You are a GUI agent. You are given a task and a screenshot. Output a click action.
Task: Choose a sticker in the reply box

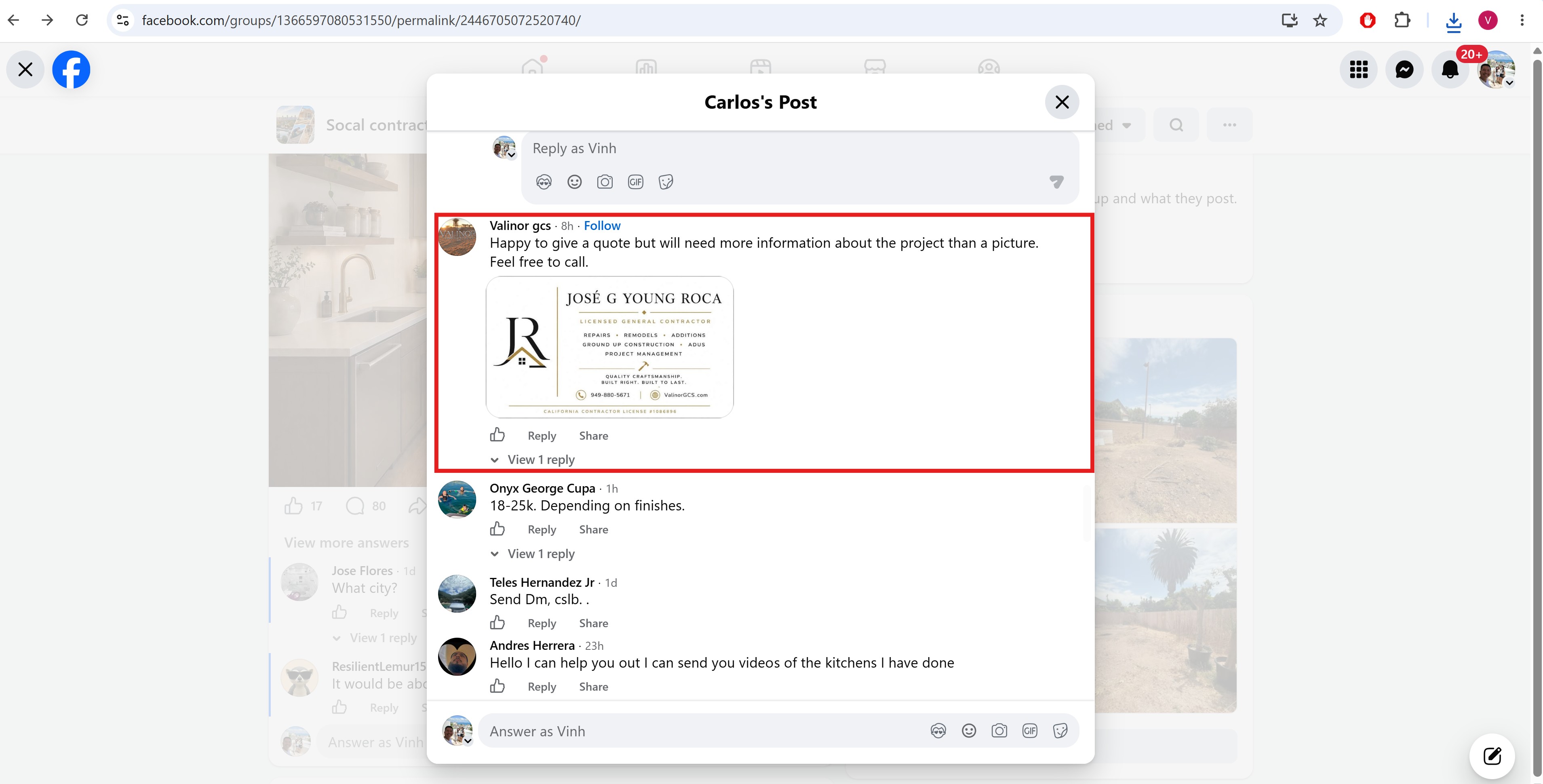(666, 182)
